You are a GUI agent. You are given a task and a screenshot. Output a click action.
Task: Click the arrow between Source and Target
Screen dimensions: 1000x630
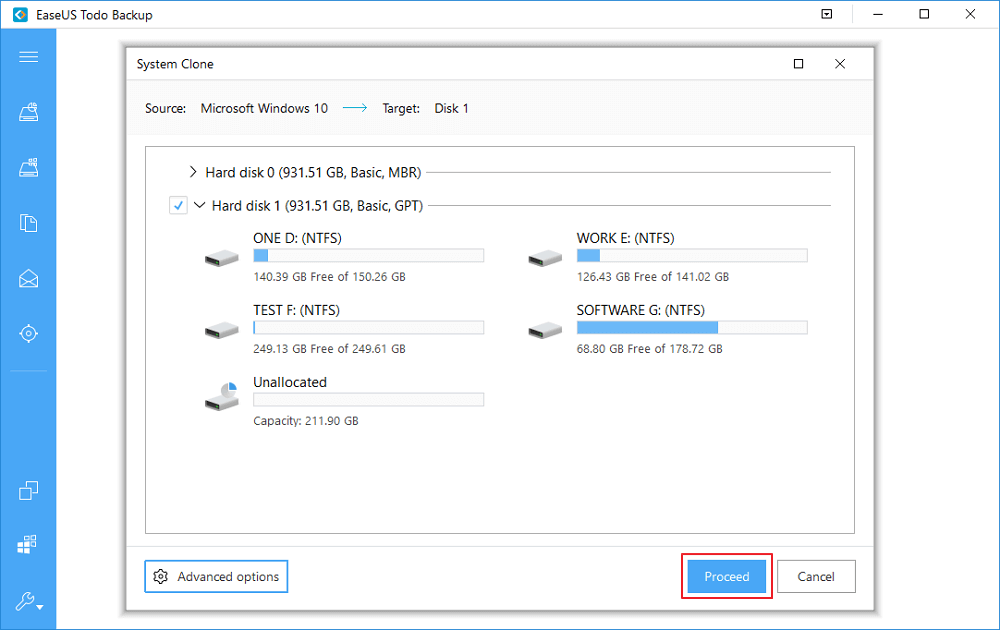coord(355,108)
